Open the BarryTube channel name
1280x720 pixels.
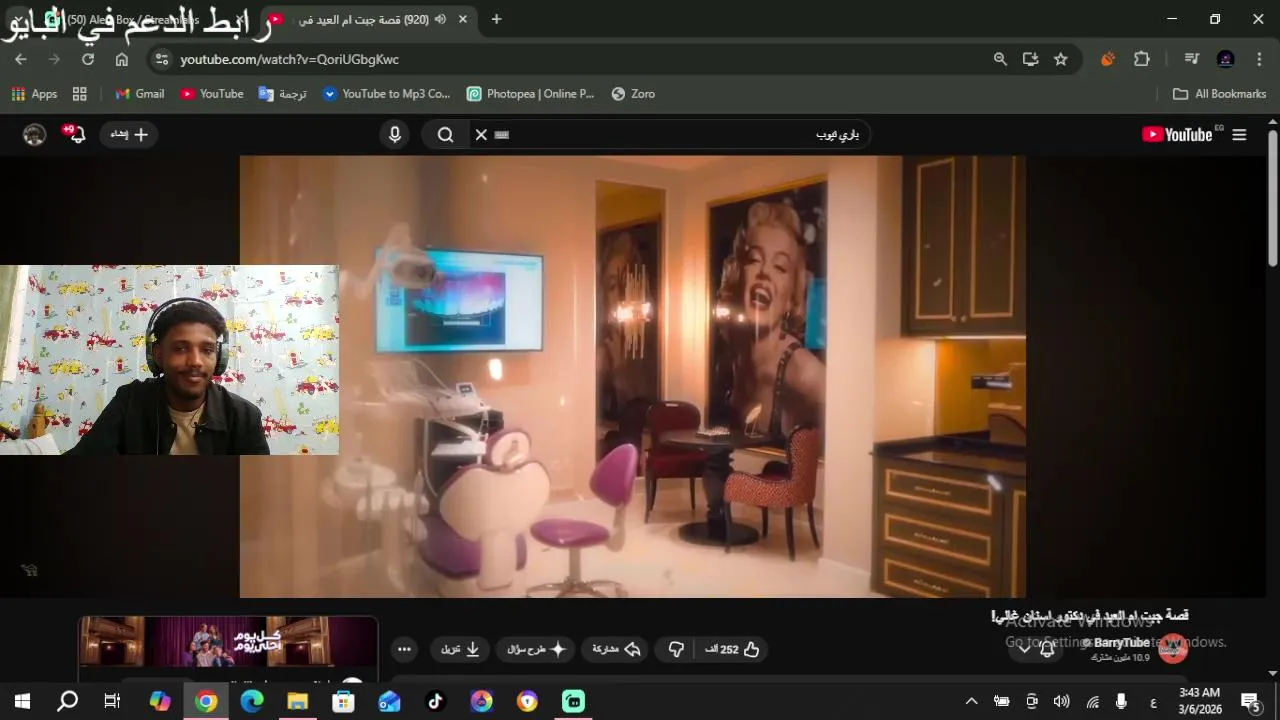[1120, 643]
